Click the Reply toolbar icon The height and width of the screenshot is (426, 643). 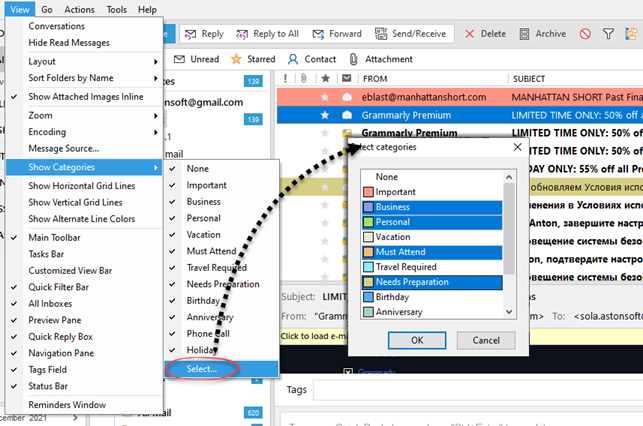[x=190, y=34]
